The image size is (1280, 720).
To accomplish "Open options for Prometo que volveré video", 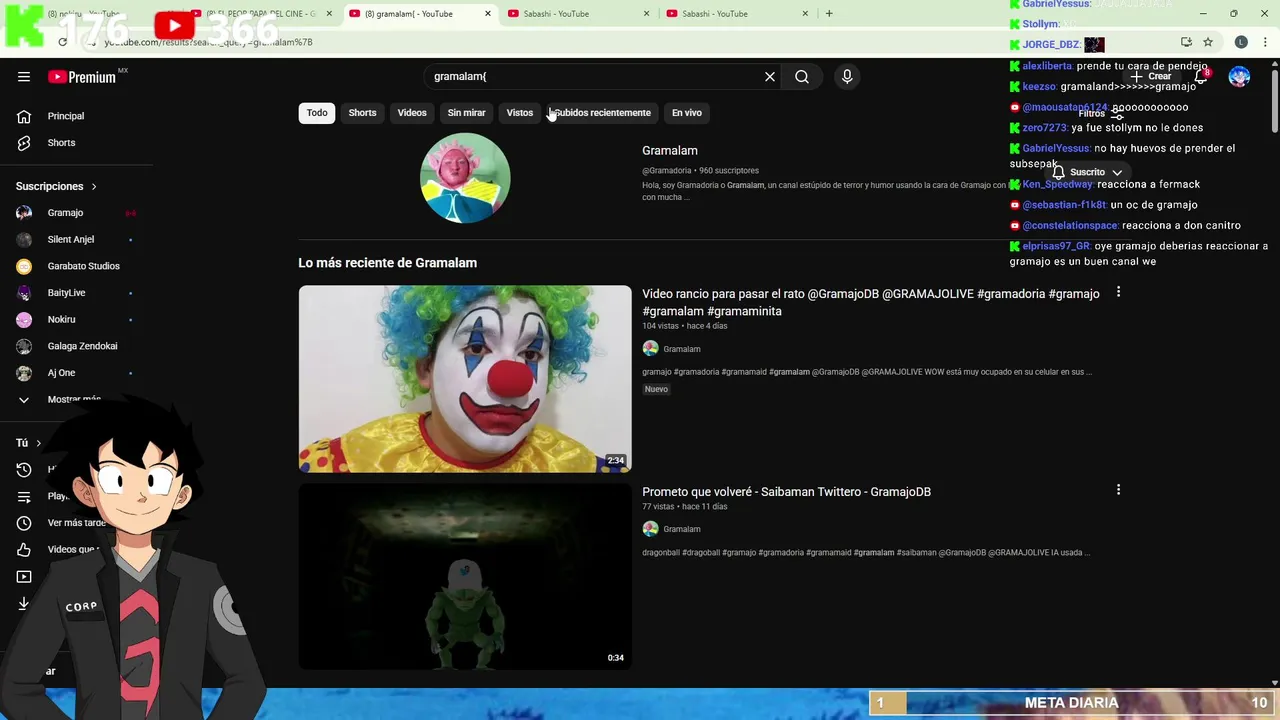I will tap(1118, 490).
